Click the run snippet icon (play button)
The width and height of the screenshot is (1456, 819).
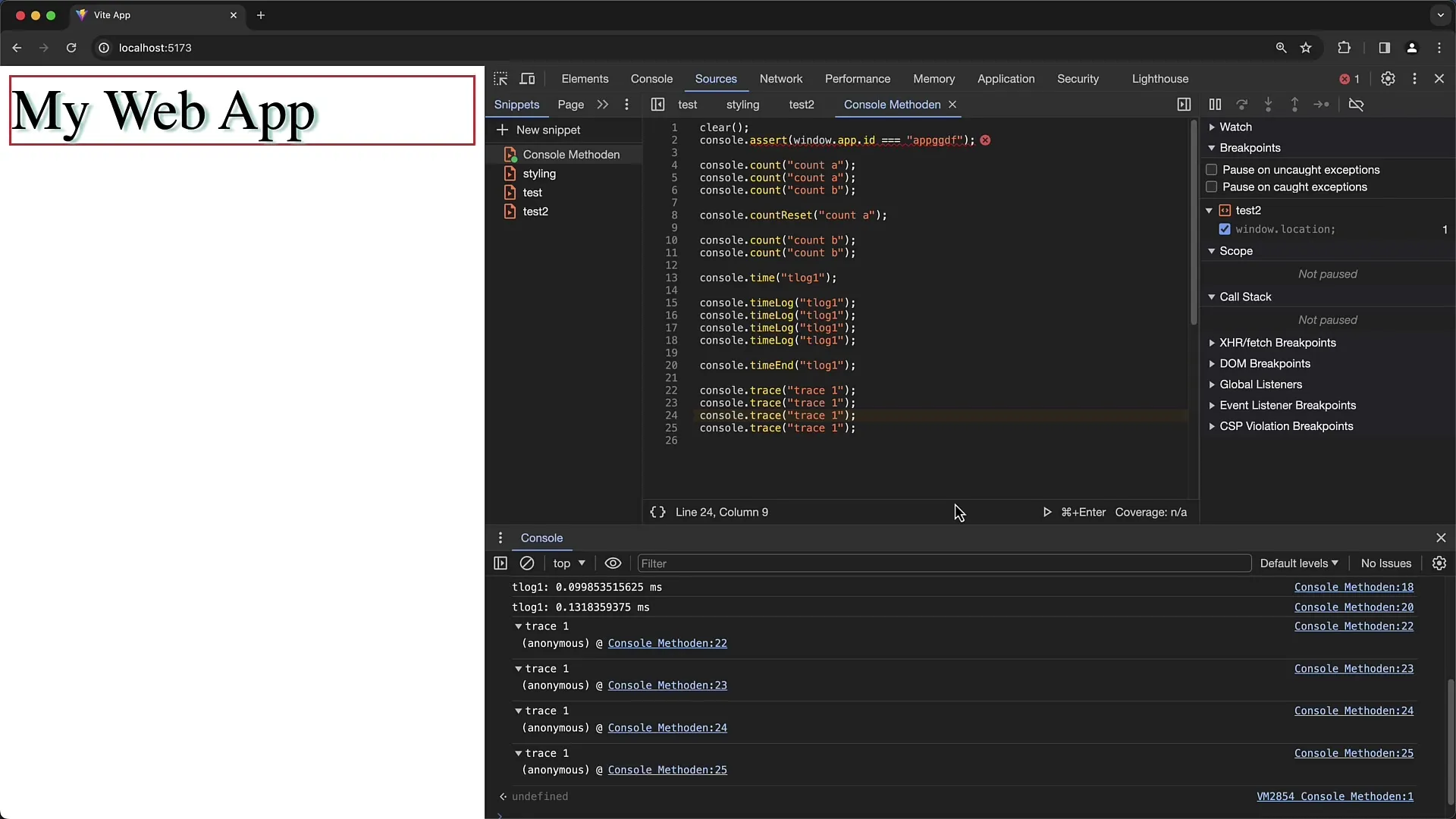pyautogui.click(x=1046, y=512)
